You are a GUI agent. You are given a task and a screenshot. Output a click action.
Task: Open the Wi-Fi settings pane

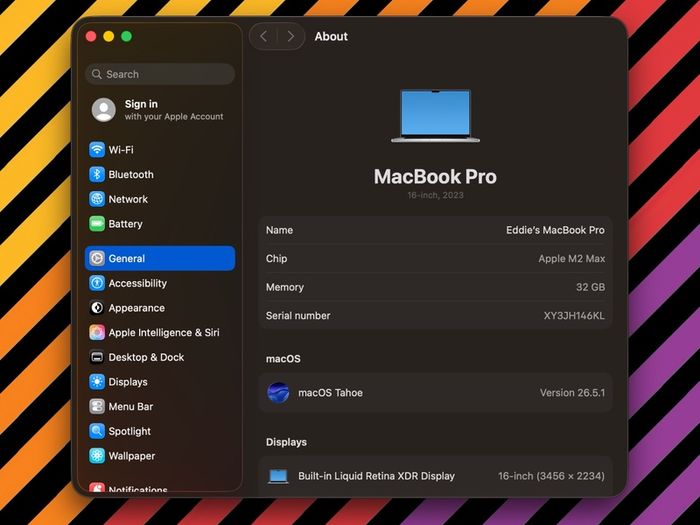(x=160, y=150)
